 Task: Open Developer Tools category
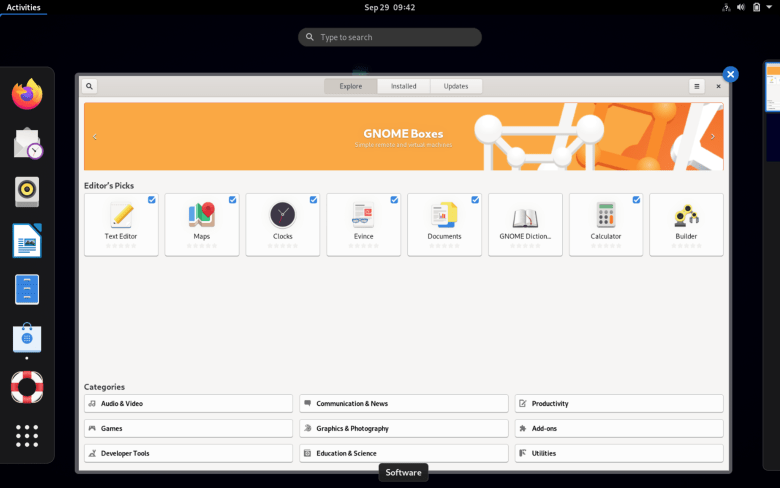pyautogui.click(x=189, y=453)
